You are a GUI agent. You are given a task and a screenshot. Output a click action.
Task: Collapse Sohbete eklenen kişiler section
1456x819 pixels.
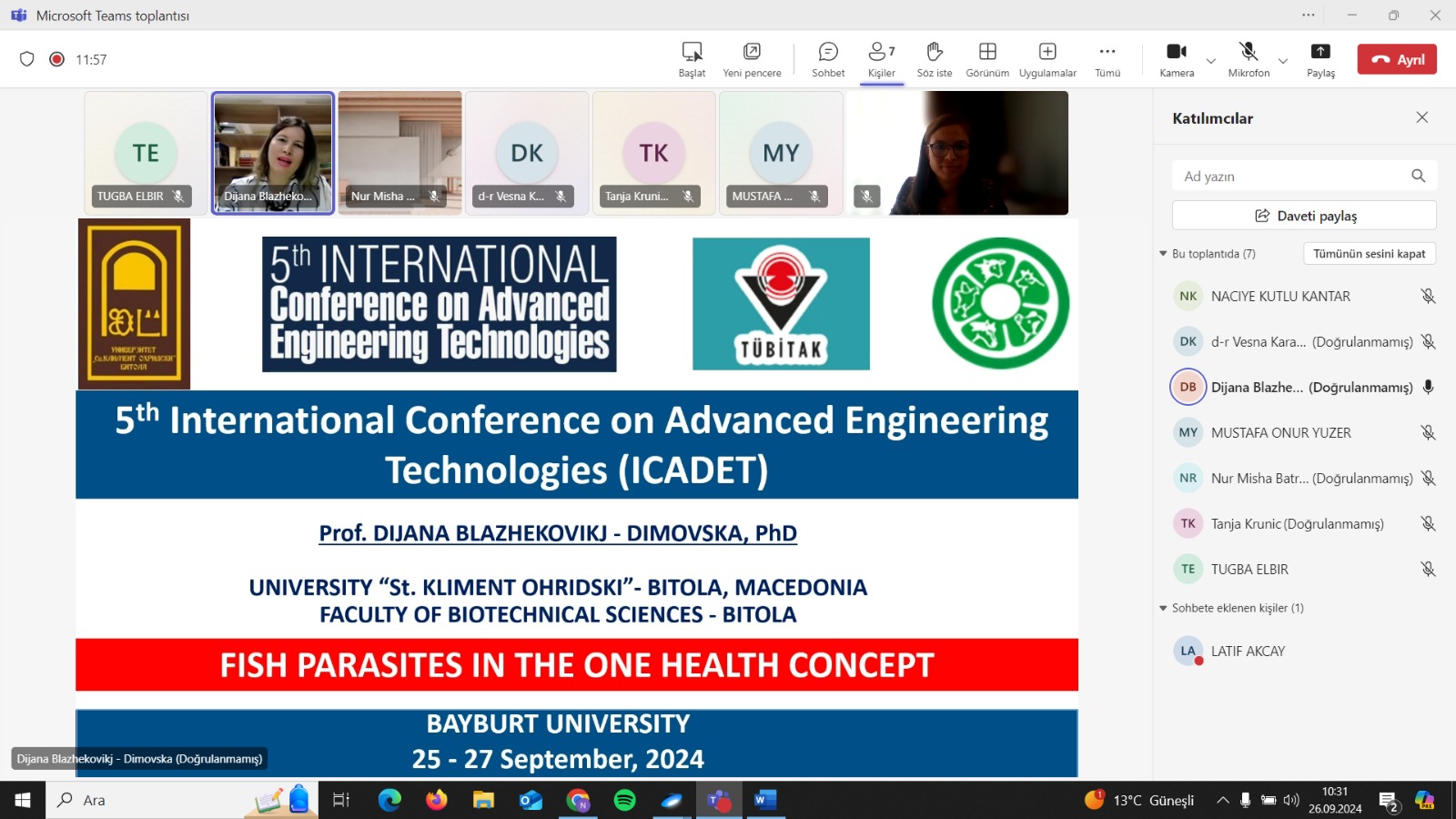click(1163, 608)
